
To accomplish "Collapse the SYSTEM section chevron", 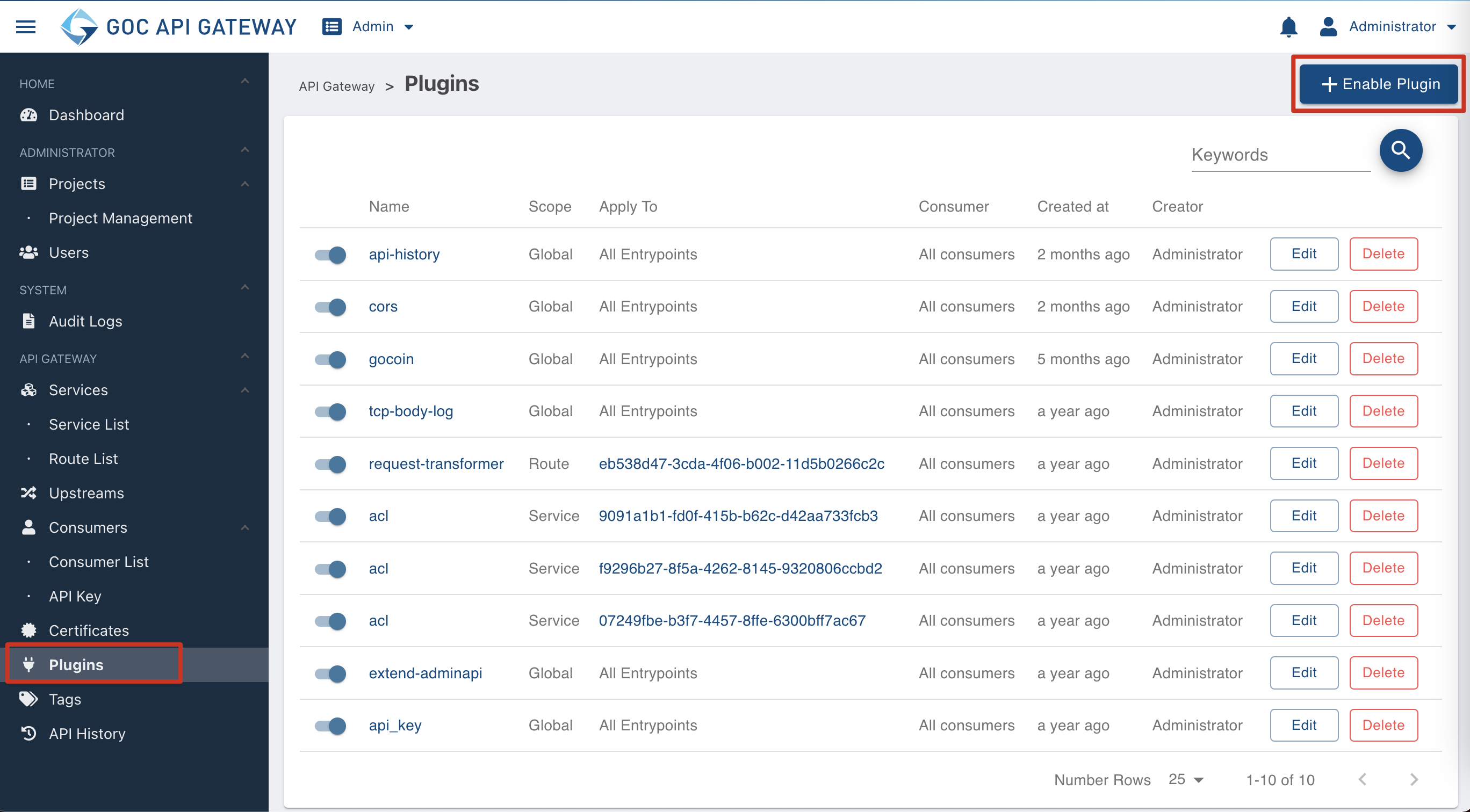I will (x=245, y=287).
